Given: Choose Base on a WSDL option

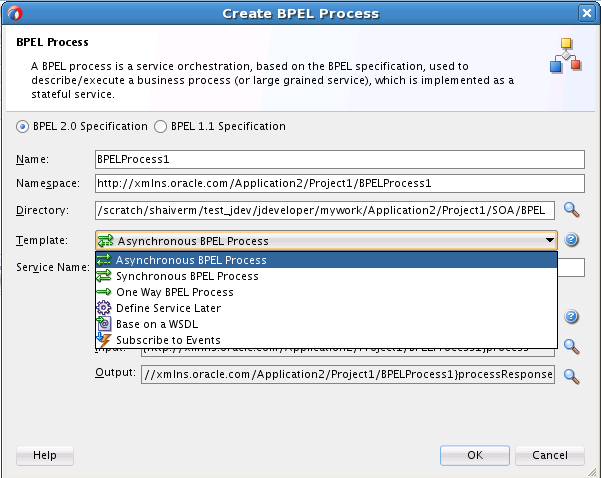Looking at the screenshot, I should (x=326, y=324).
